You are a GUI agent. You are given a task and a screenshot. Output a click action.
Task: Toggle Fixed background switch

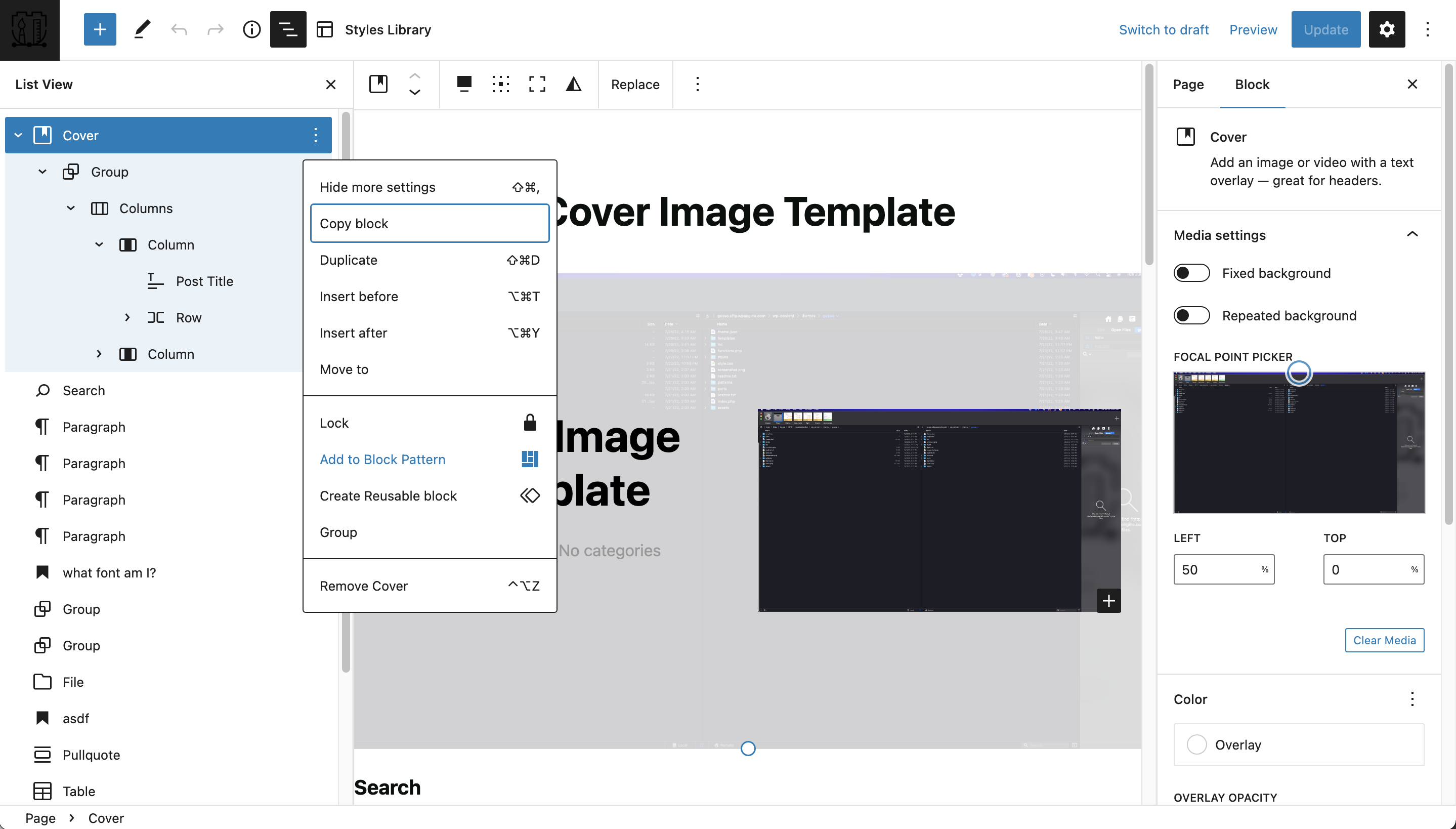tap(1191, 273)
